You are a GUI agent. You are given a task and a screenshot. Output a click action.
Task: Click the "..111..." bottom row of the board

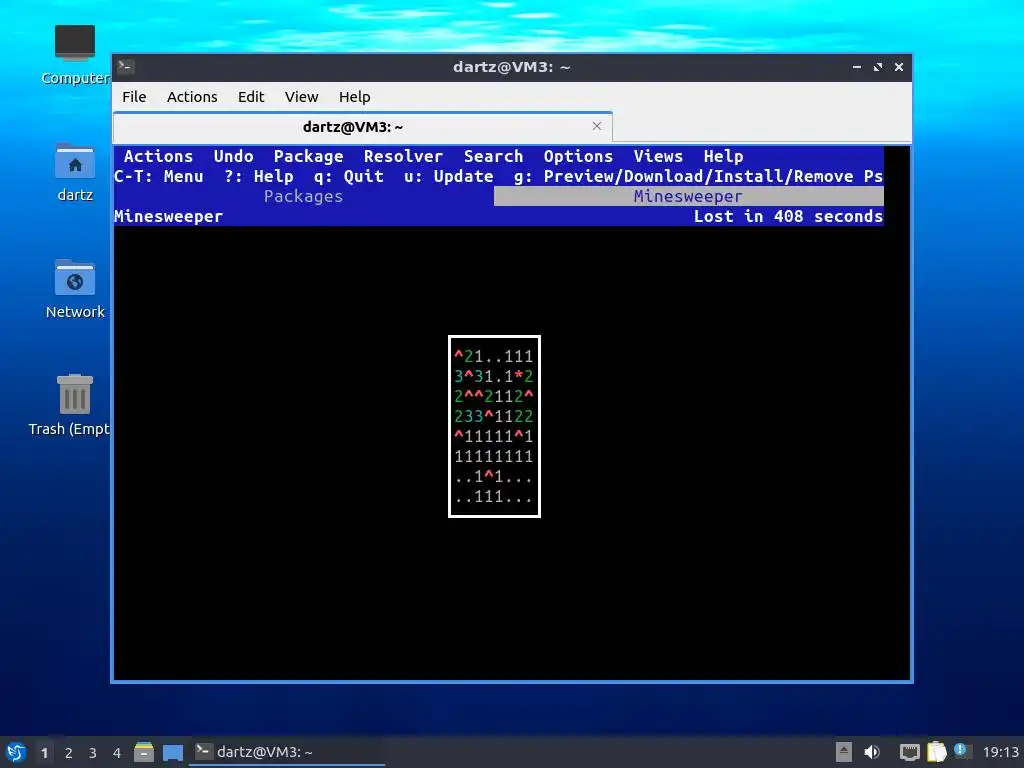pos(494,497)
